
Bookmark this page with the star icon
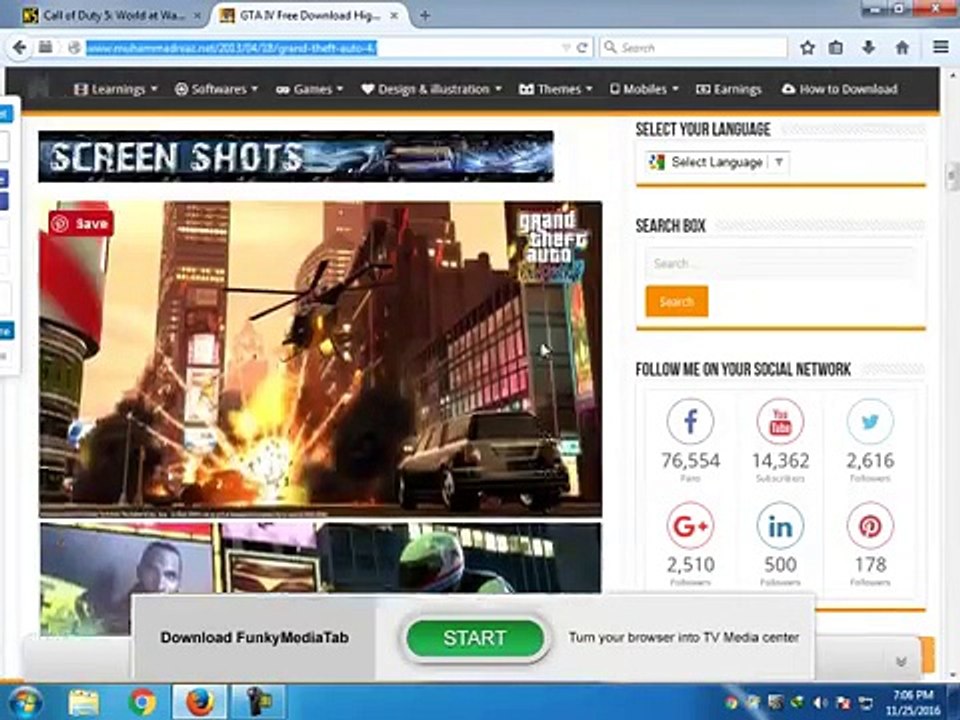[x=808, y=48]
